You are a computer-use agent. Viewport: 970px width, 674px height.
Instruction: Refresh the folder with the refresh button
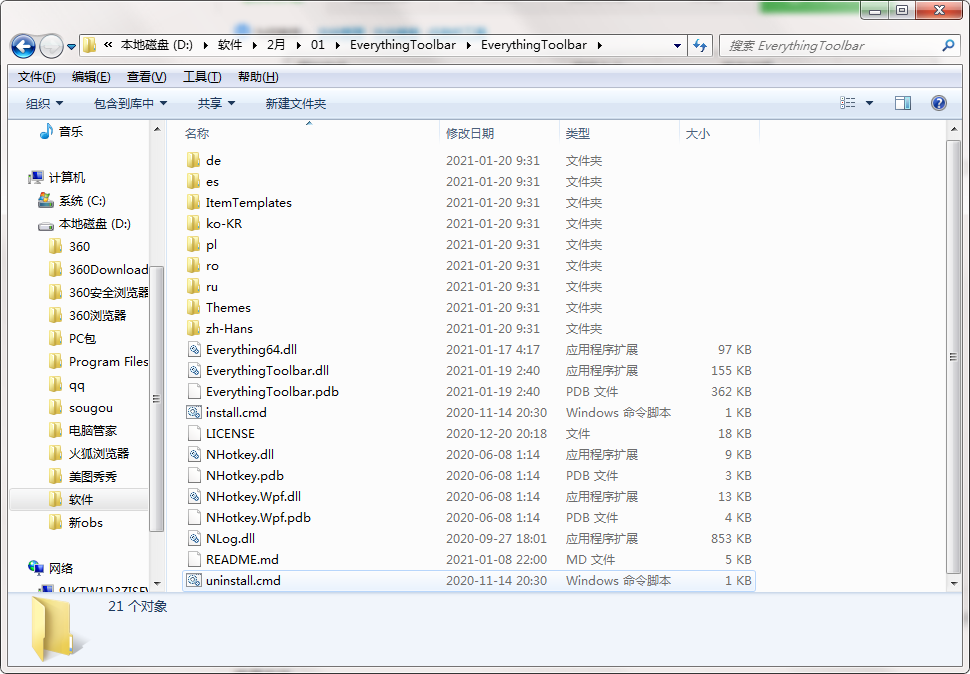[700, 46]
